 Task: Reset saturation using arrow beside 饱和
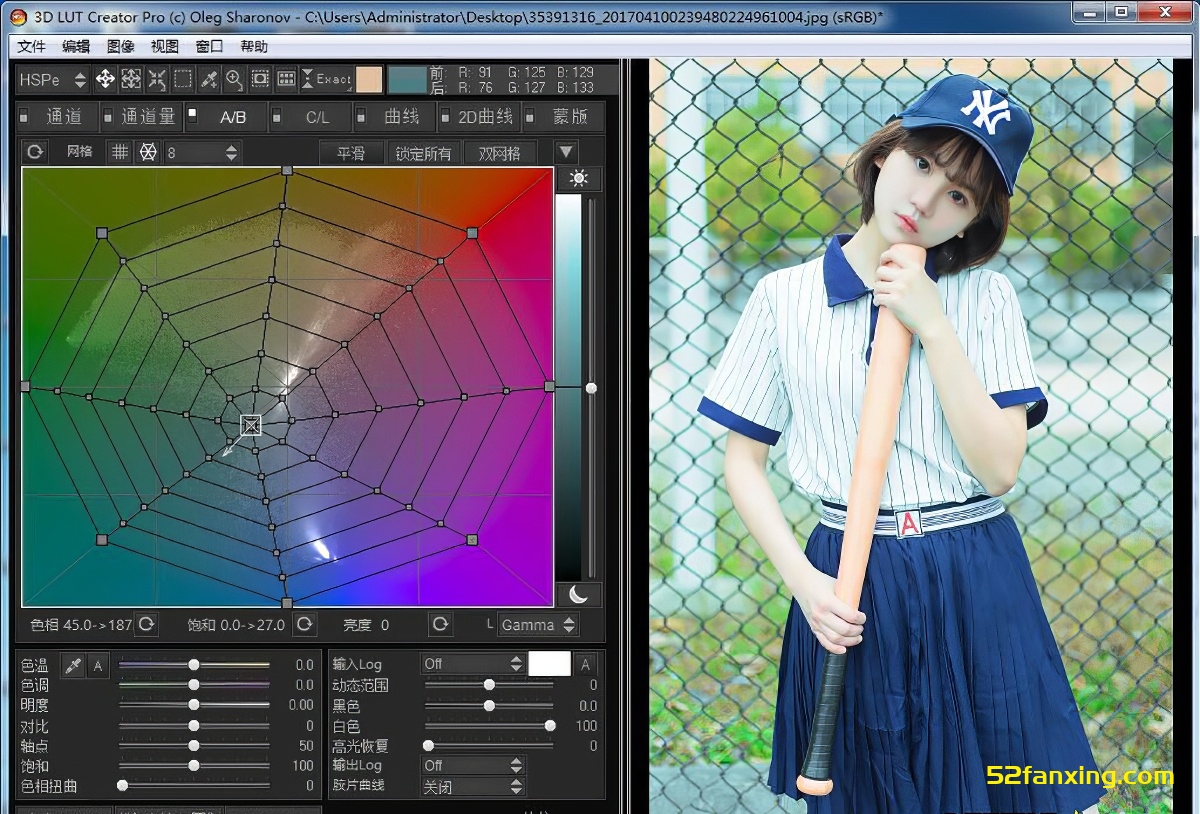[x=304, y=624]
